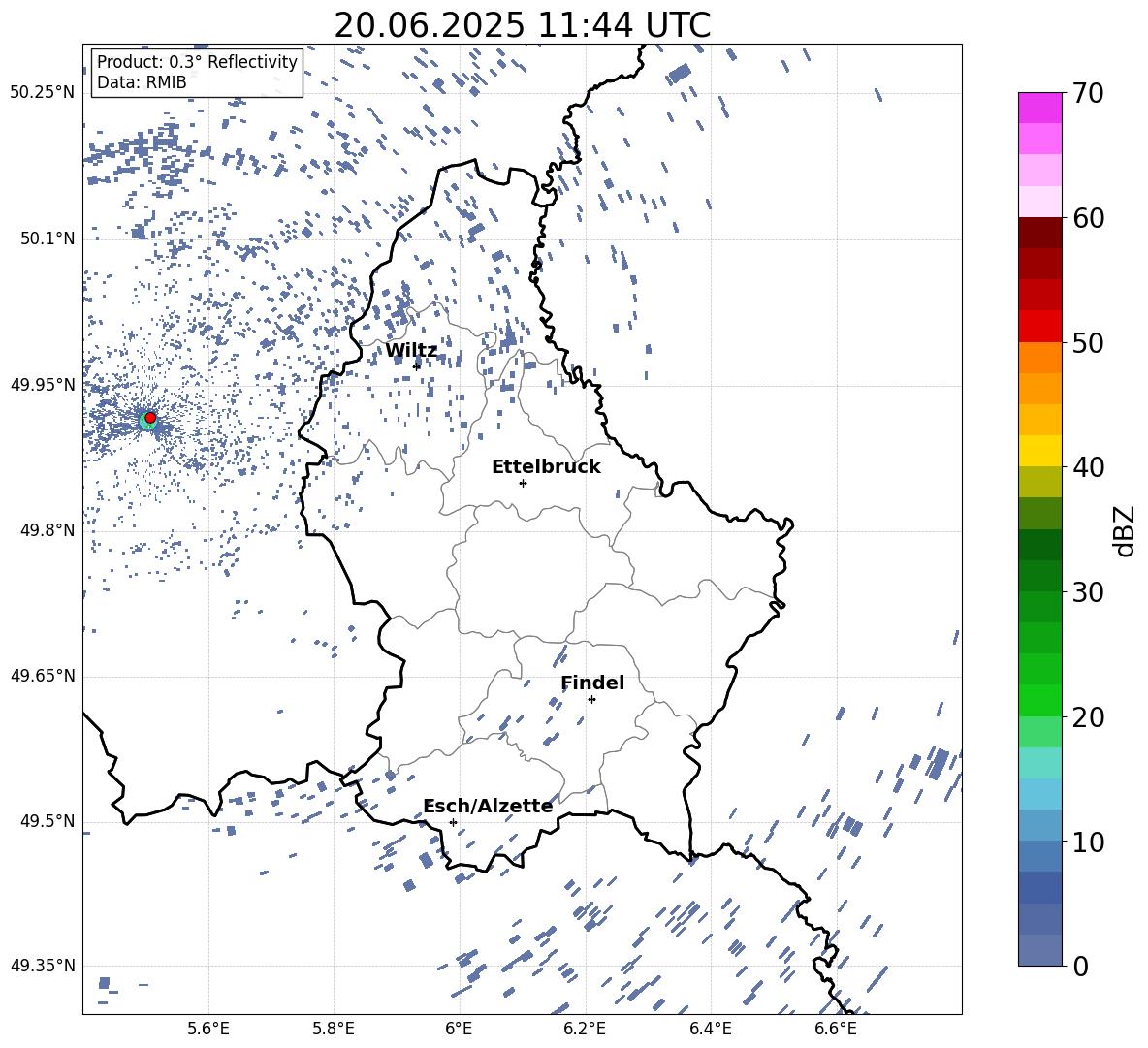Click the 6.2°E longitude label
The width and height of the screenshot is (1148, 1048).
[585, 1029]
